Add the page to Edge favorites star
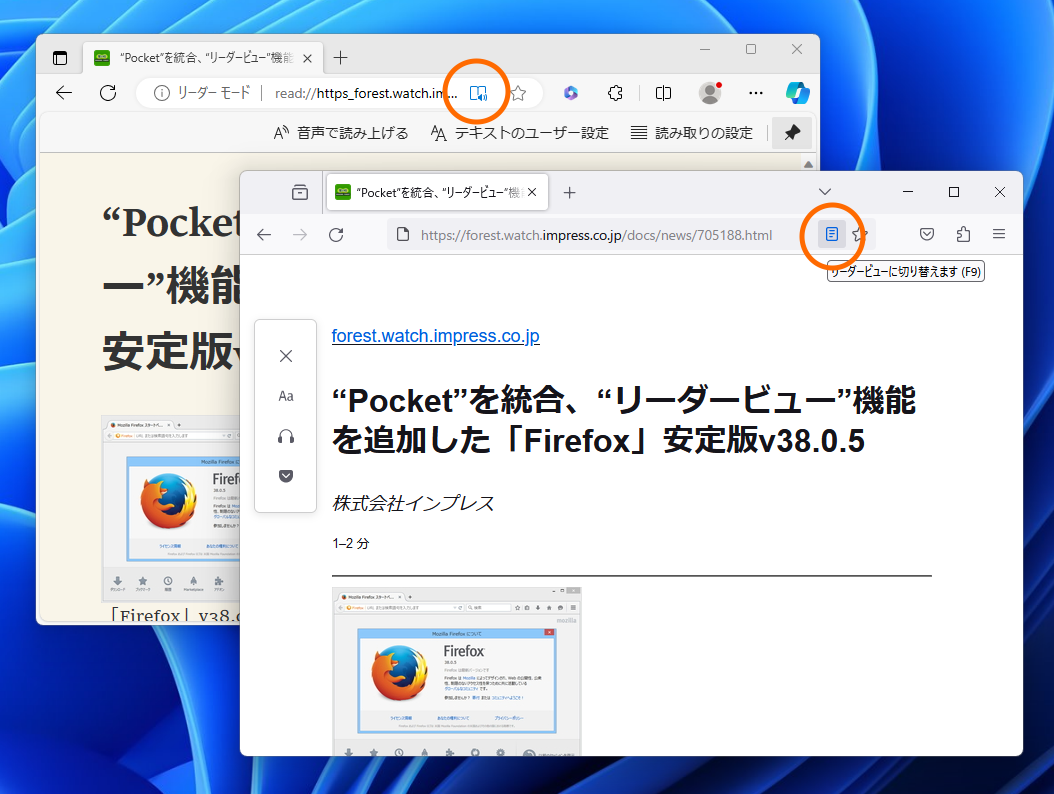This screenshot has width=1054, height=794. tap(517, 91)
